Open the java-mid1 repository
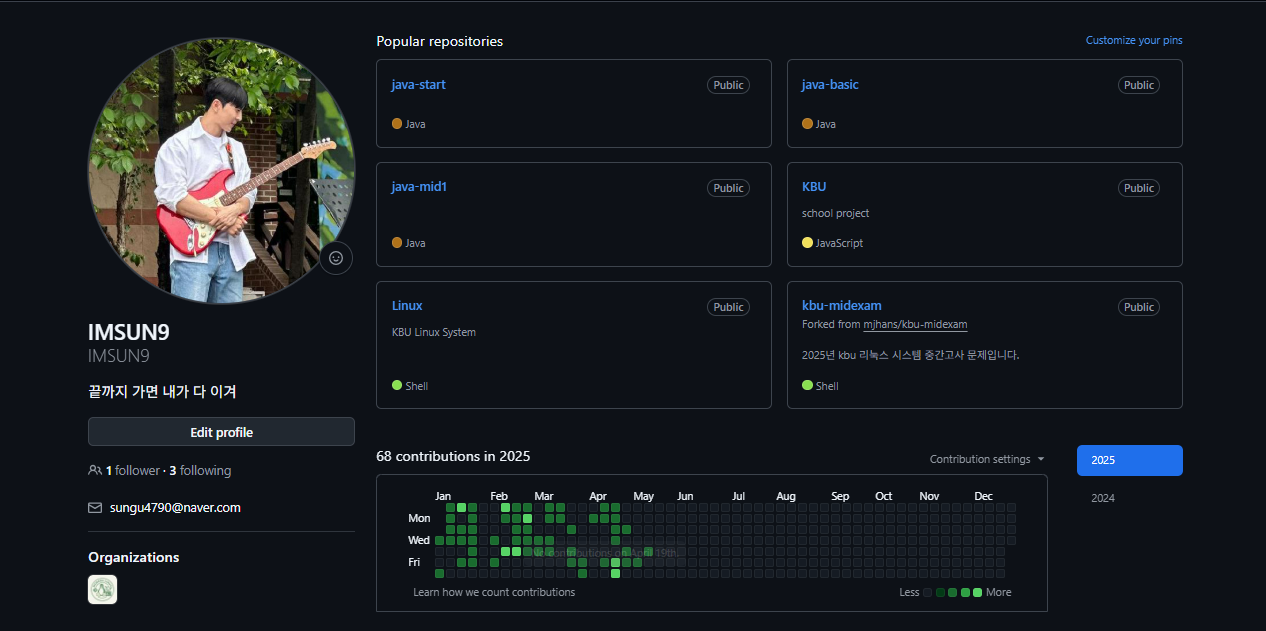This screenshot has height=631, width=1266. (x=419, y=187)
